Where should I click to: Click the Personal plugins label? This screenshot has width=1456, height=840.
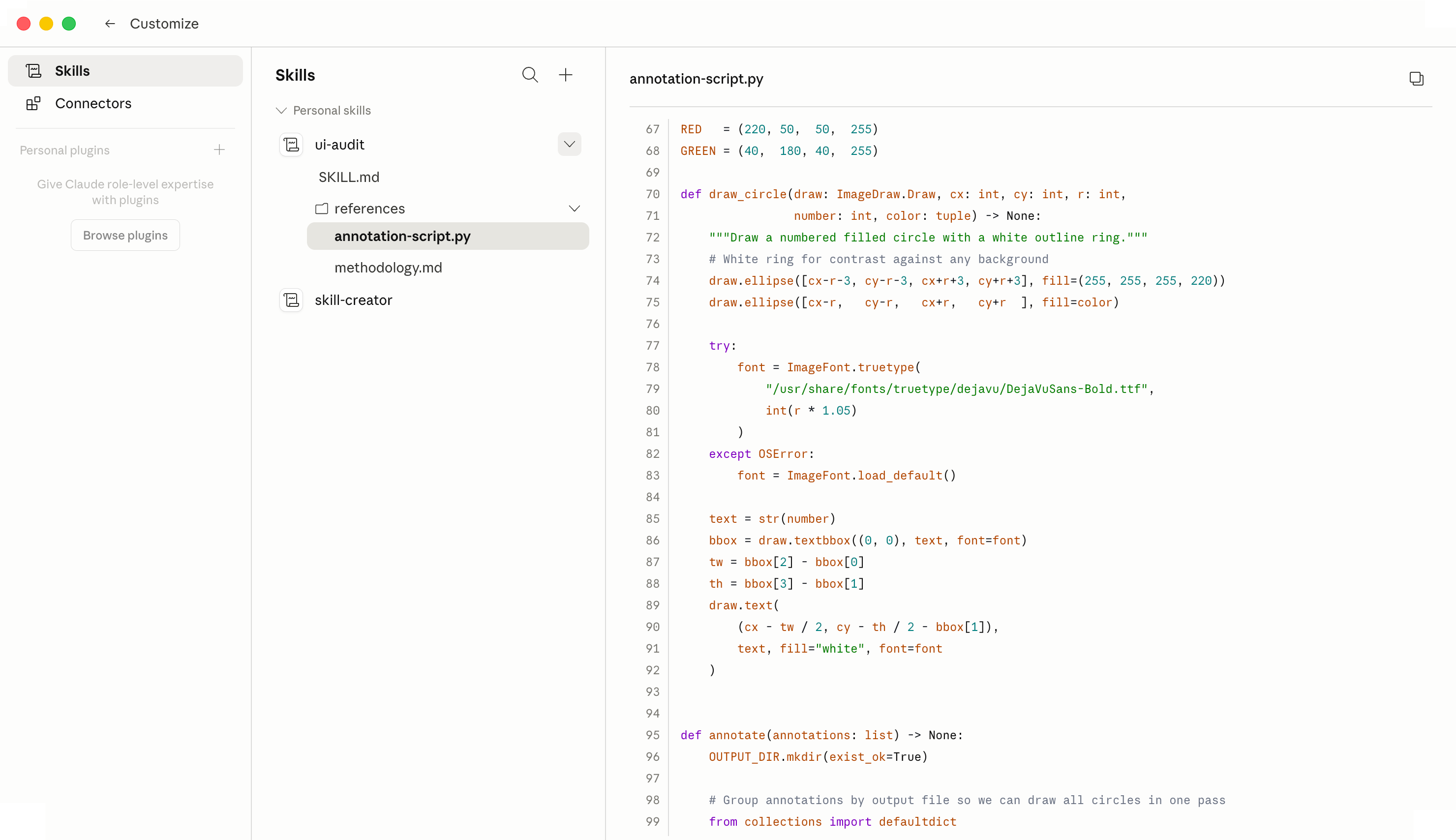coord(64,150)
